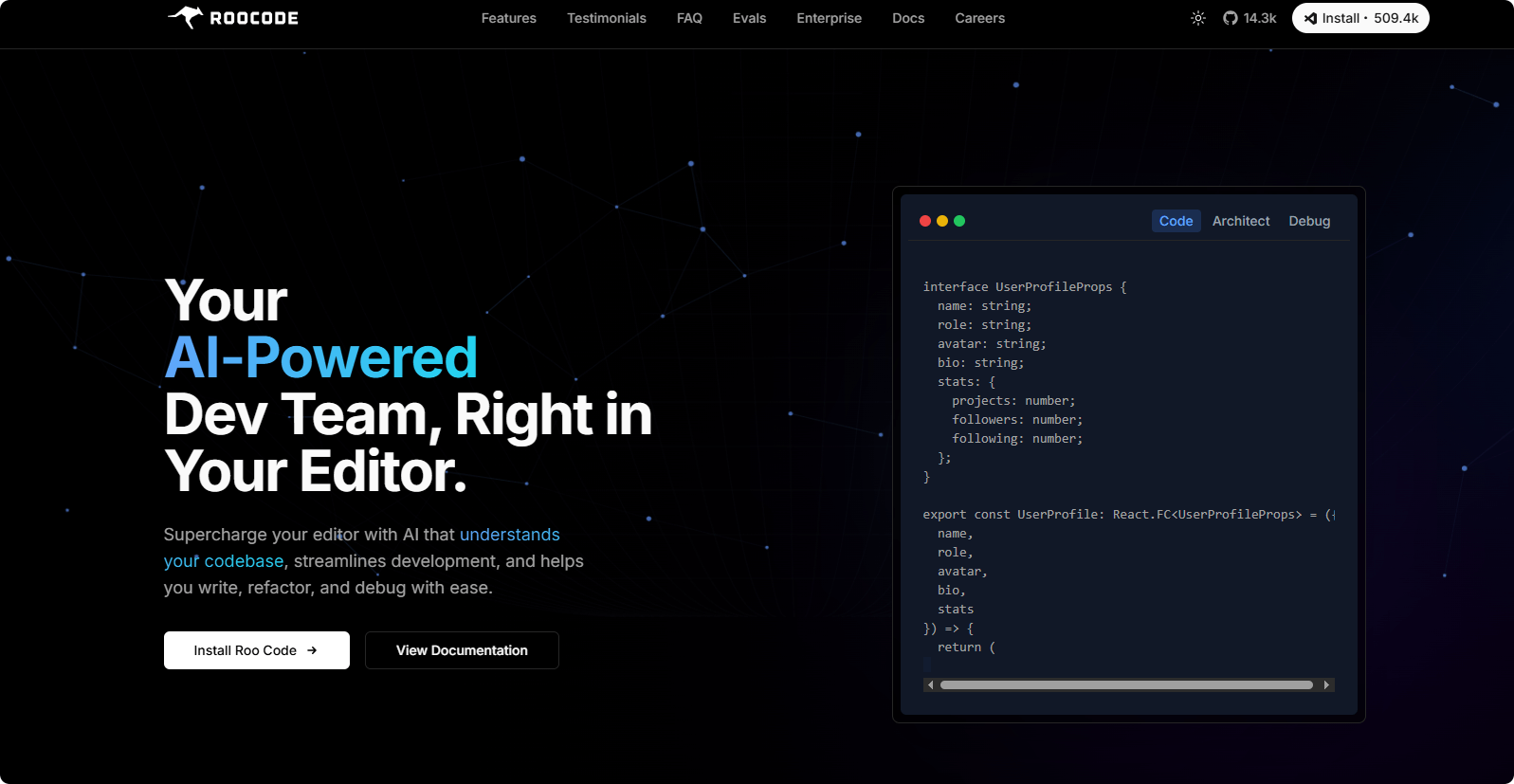Viewport: 1514px width, 784px height.
Task: Click right scroll arrow in code panel
Action: (1326, 684)
